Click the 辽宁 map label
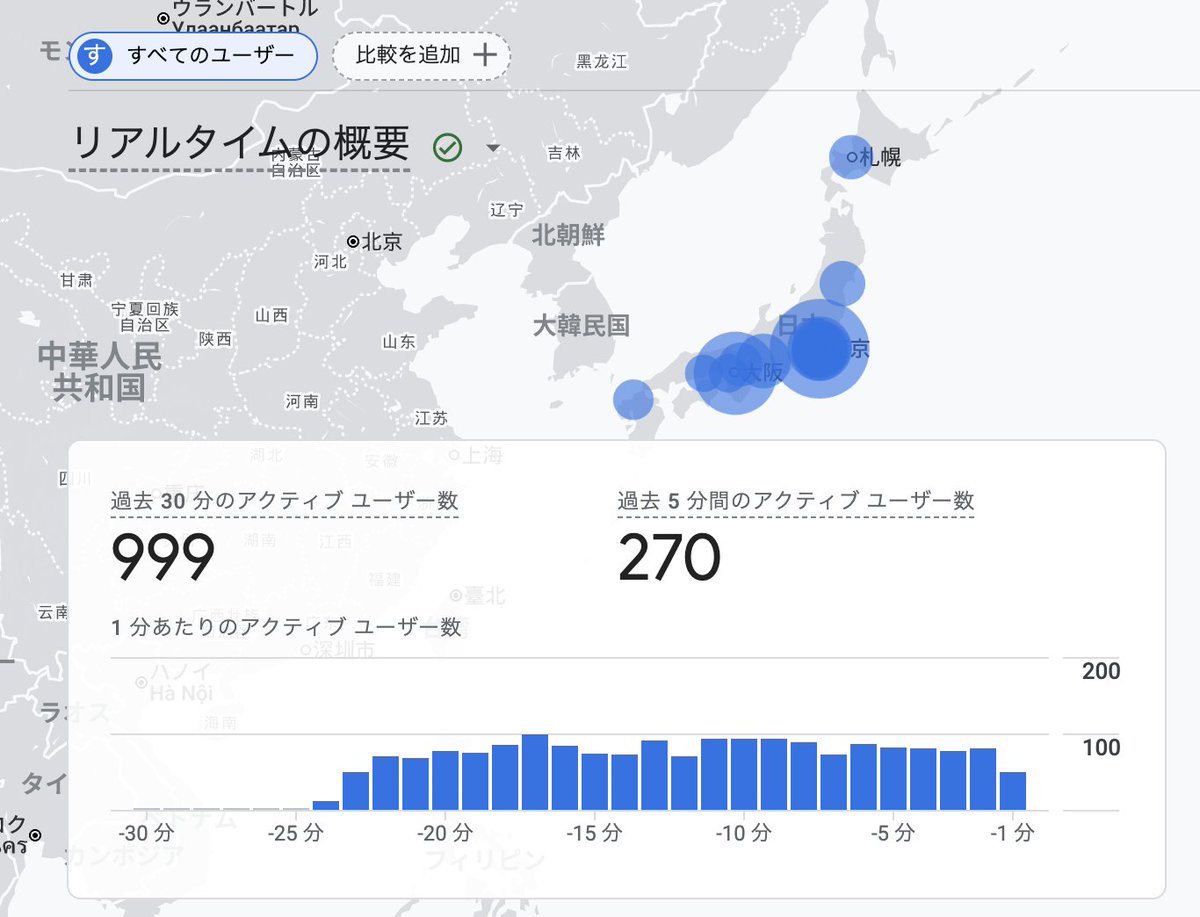This screenshot has height=917, width=1200. pos(507,210)
